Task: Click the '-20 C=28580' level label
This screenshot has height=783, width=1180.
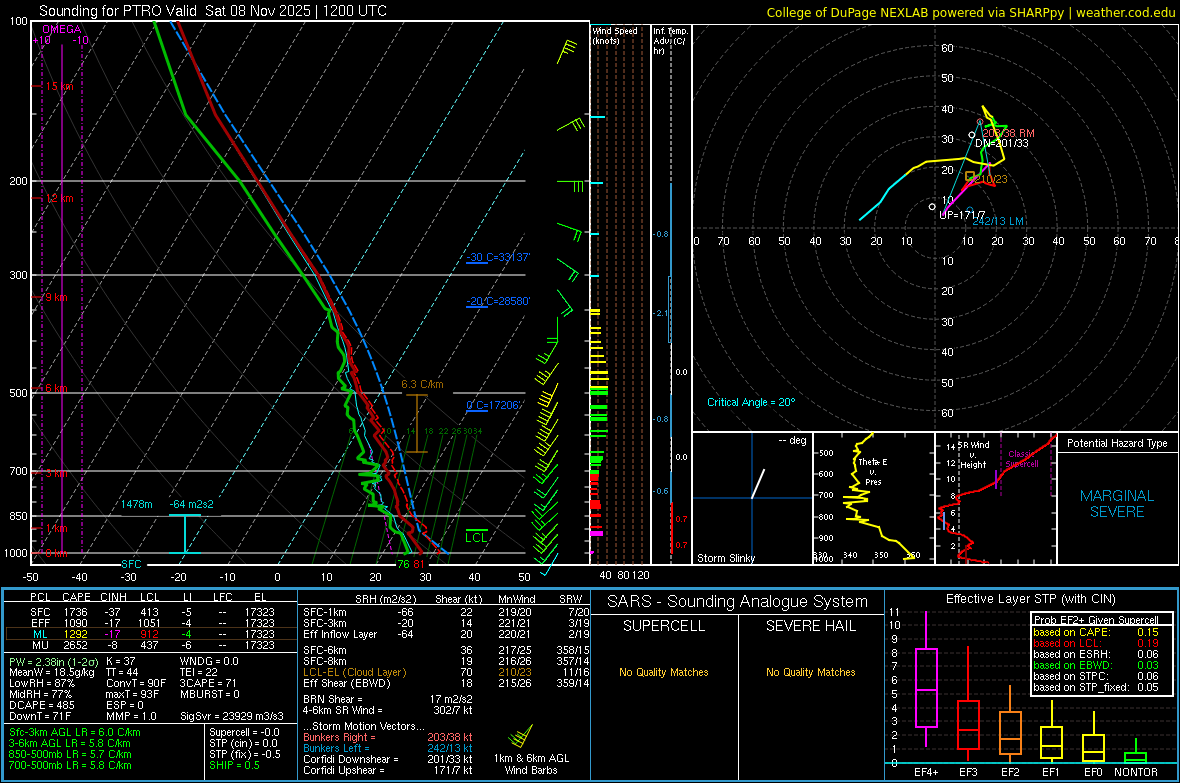Action: click(x=498, y=301)
